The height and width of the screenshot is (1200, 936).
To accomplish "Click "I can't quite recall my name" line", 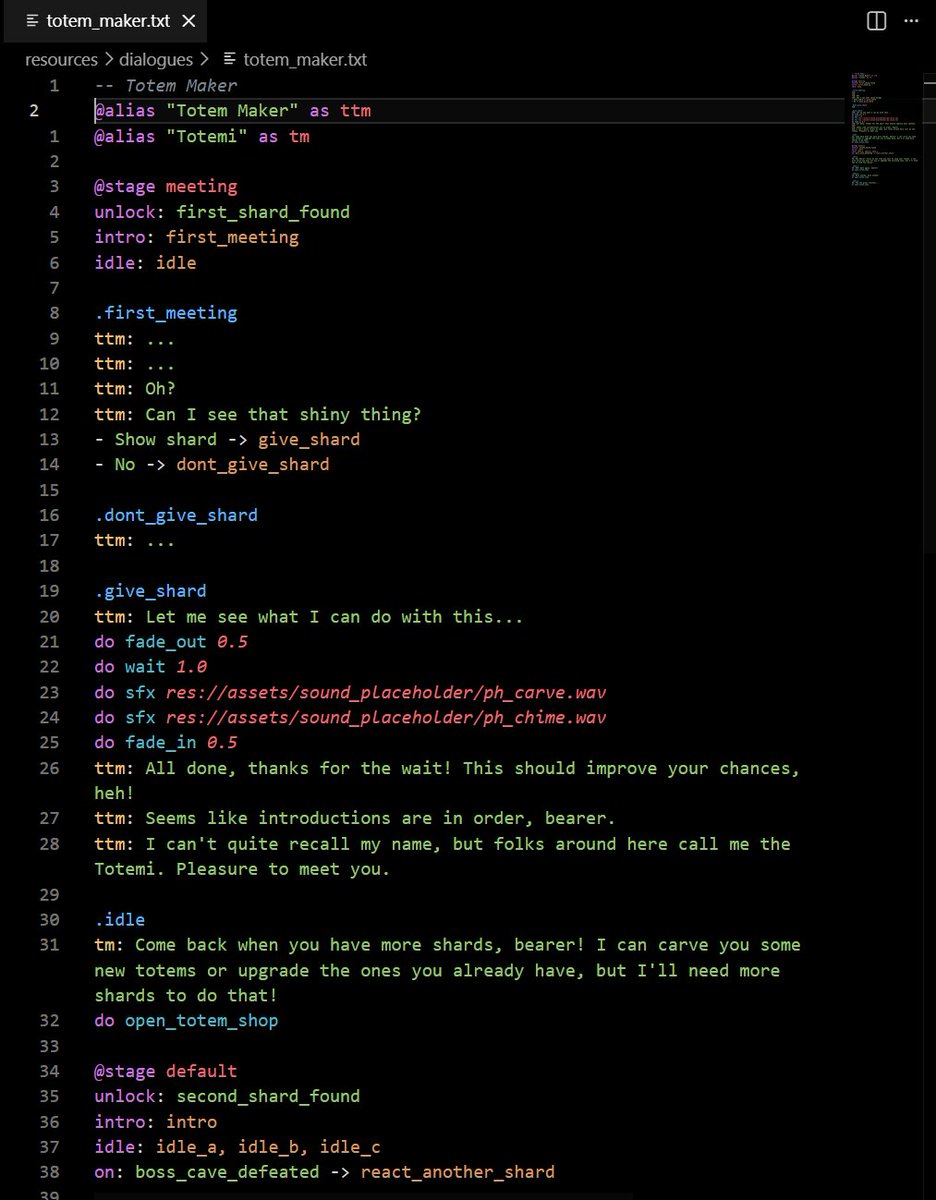I will (443, 857).
